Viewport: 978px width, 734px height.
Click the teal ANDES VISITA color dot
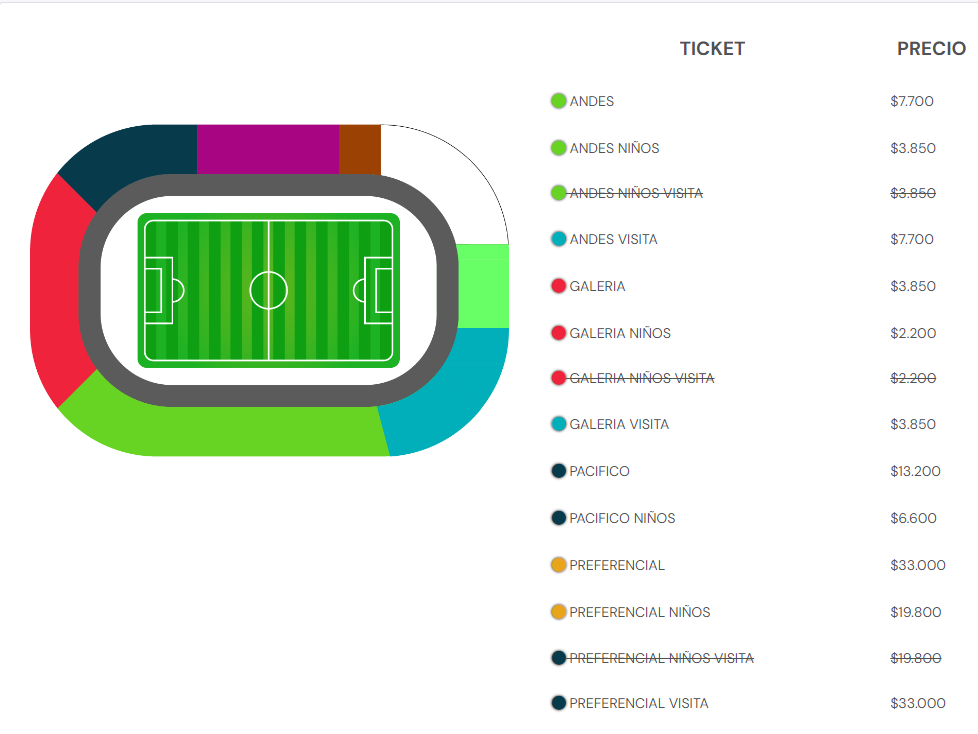(x=558, y=239)
